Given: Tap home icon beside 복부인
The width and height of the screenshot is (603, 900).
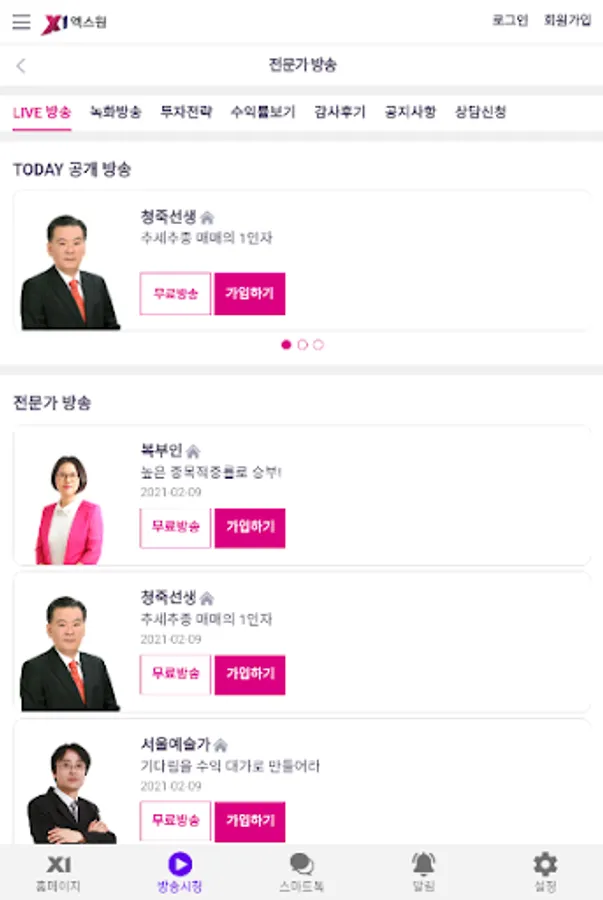Looking at the screenshot, I should pos(193,451).
